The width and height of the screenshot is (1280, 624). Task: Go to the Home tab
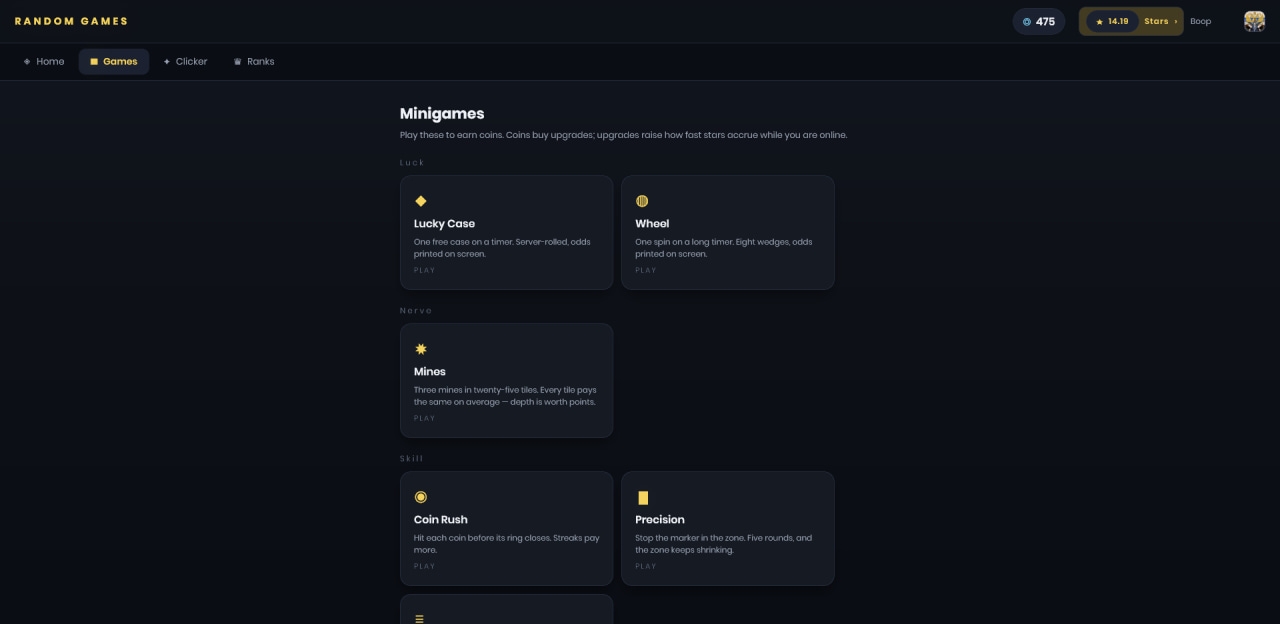tap(44, 61)
